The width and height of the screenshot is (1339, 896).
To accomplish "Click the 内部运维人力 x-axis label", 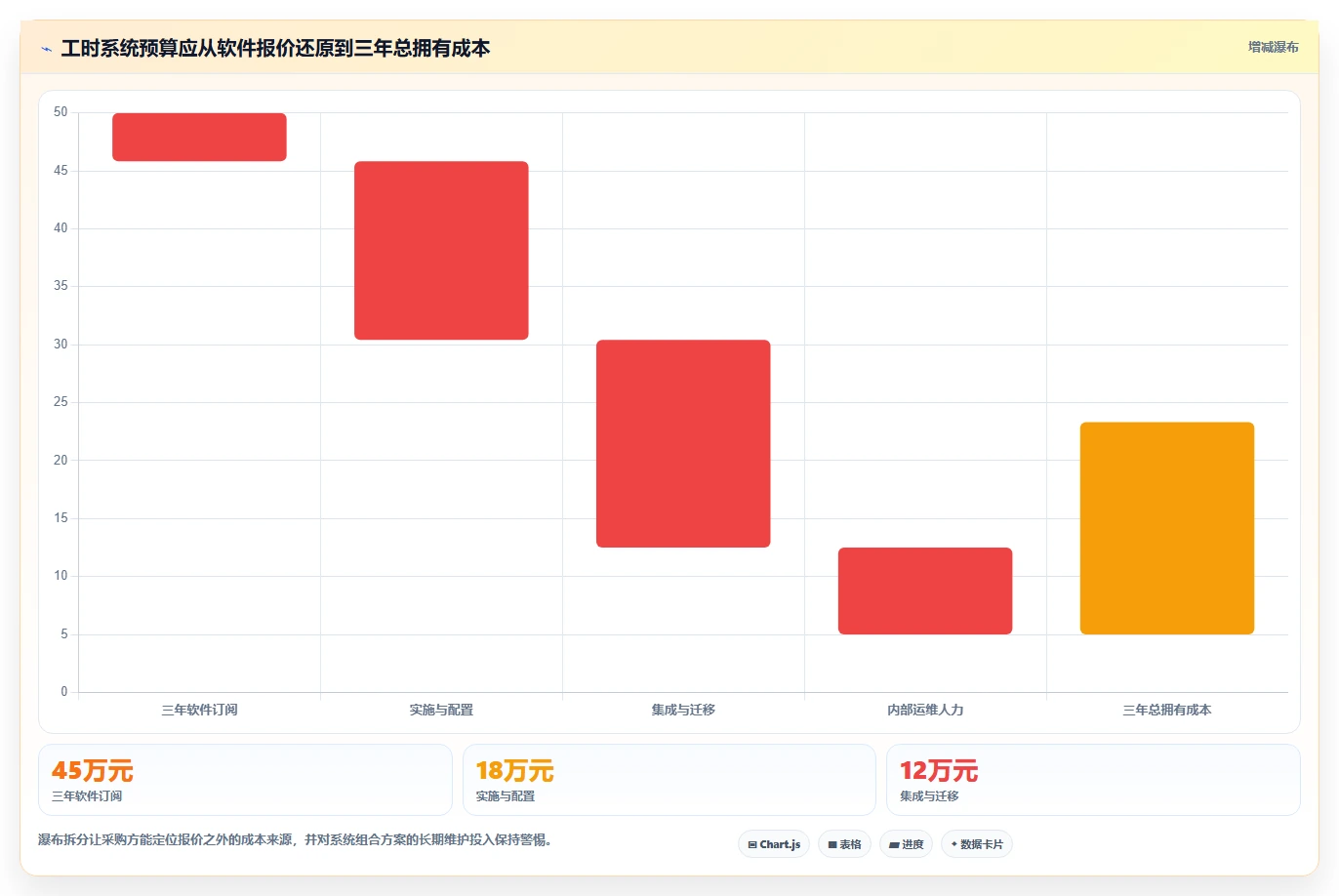I will tap(925, 710).
